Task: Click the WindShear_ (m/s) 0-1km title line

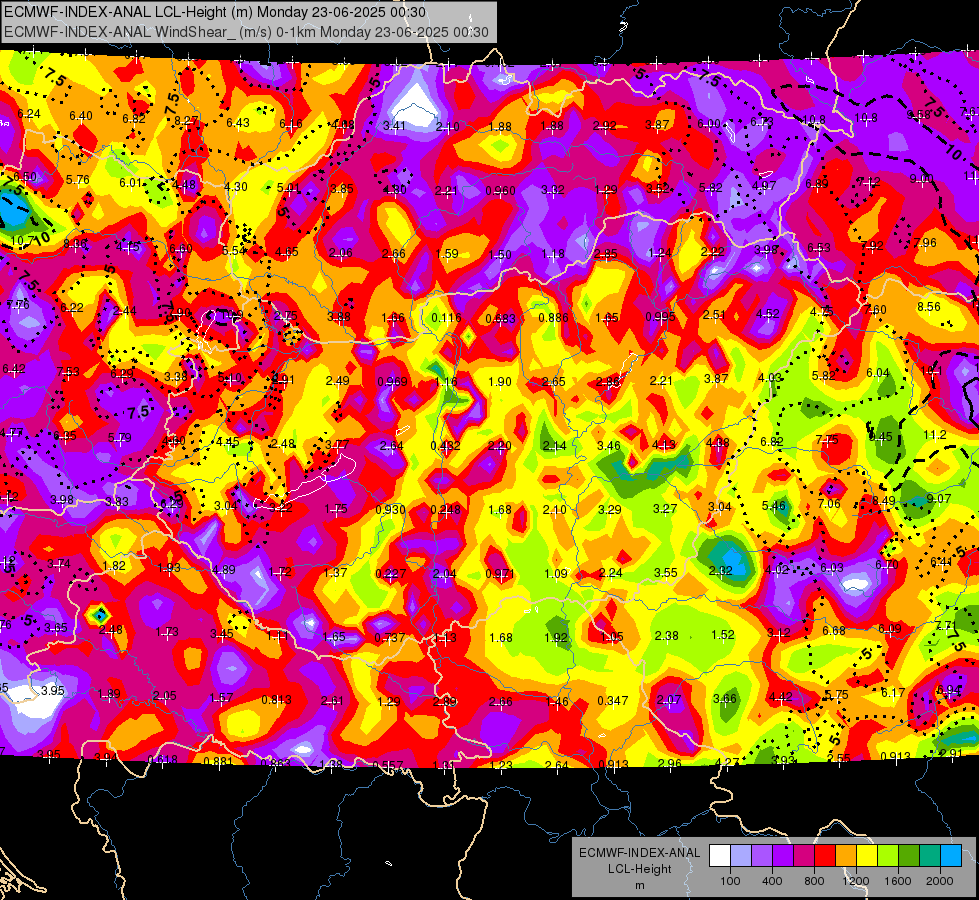Action: (246, 32)
